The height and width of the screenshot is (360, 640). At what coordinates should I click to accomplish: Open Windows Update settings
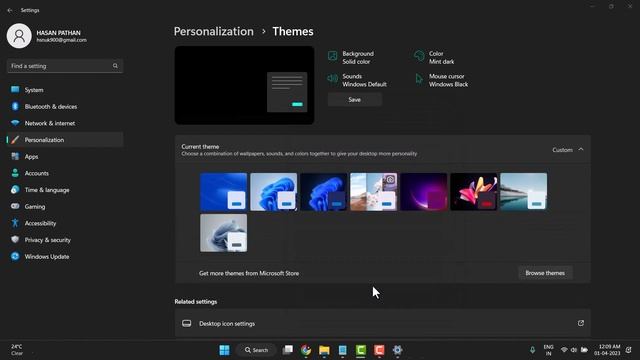click(x=64, y=257)
